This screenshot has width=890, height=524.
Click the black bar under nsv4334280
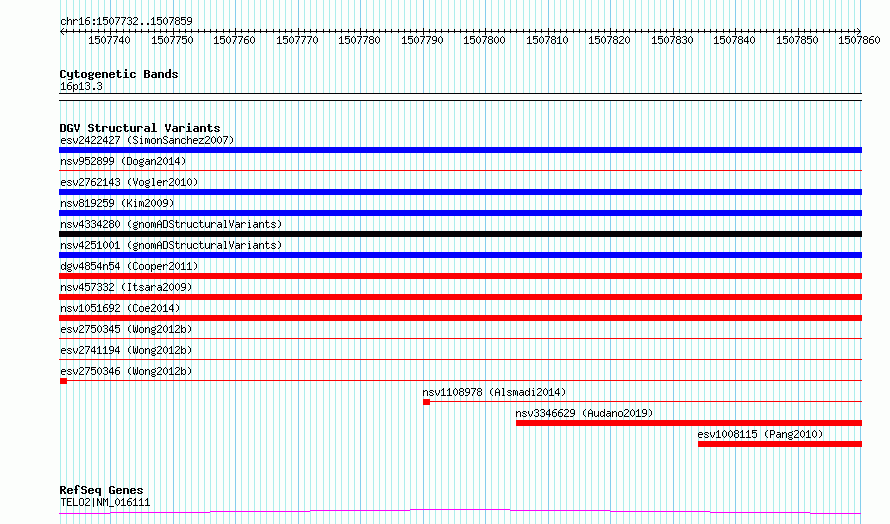[460, 234]
